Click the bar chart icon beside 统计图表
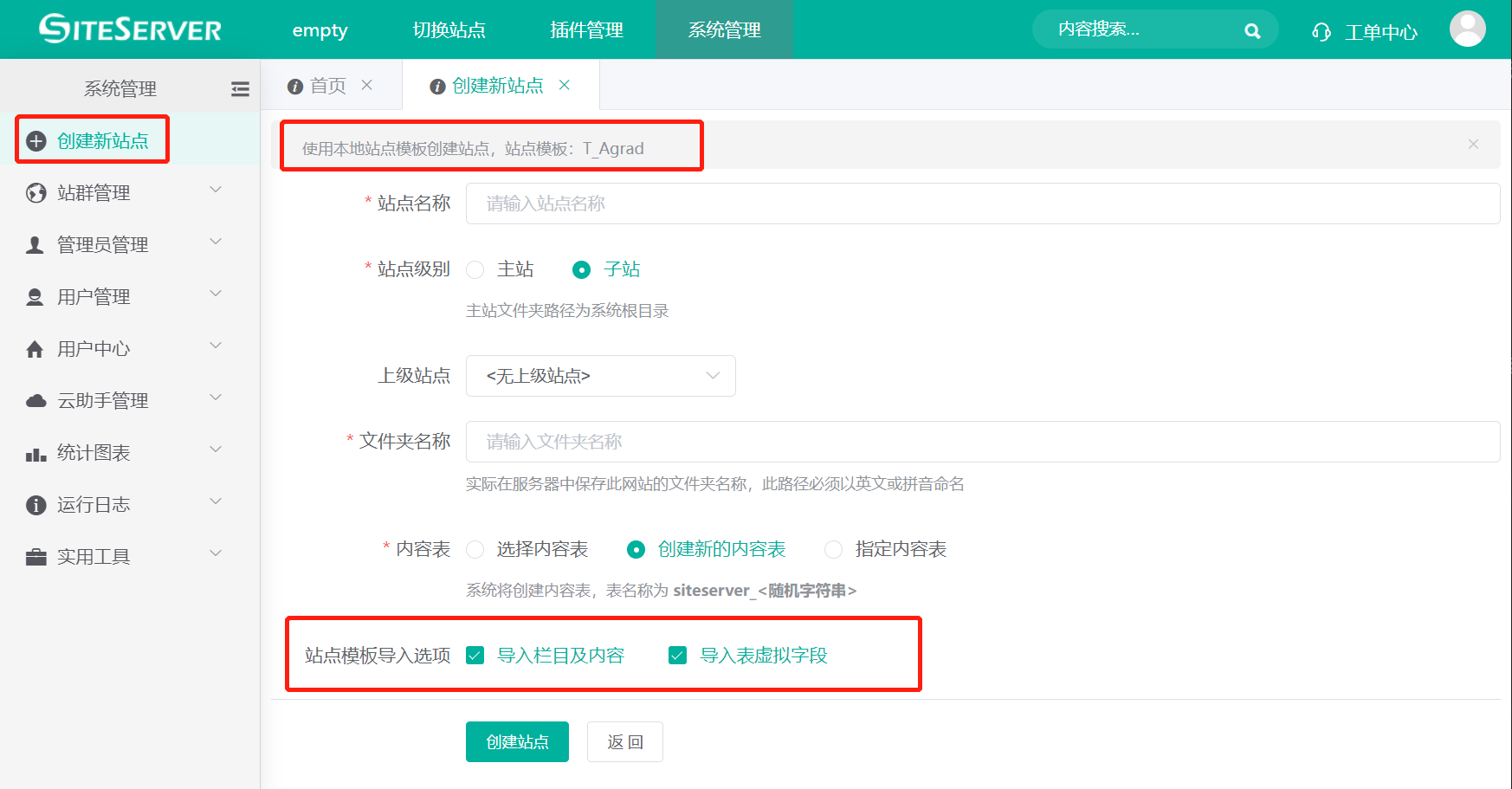Image resolution: width=1512 pixels, height=789 pixels. (x=36, y=453)
